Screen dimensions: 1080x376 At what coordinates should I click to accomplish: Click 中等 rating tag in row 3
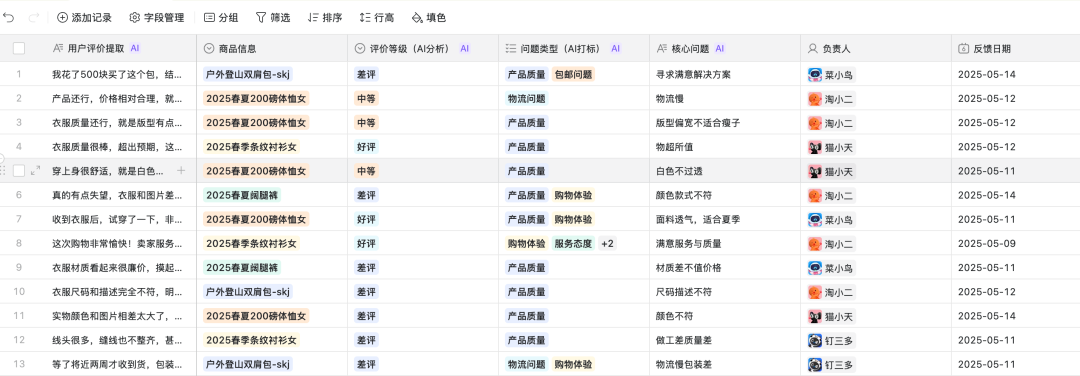(366, 123)
